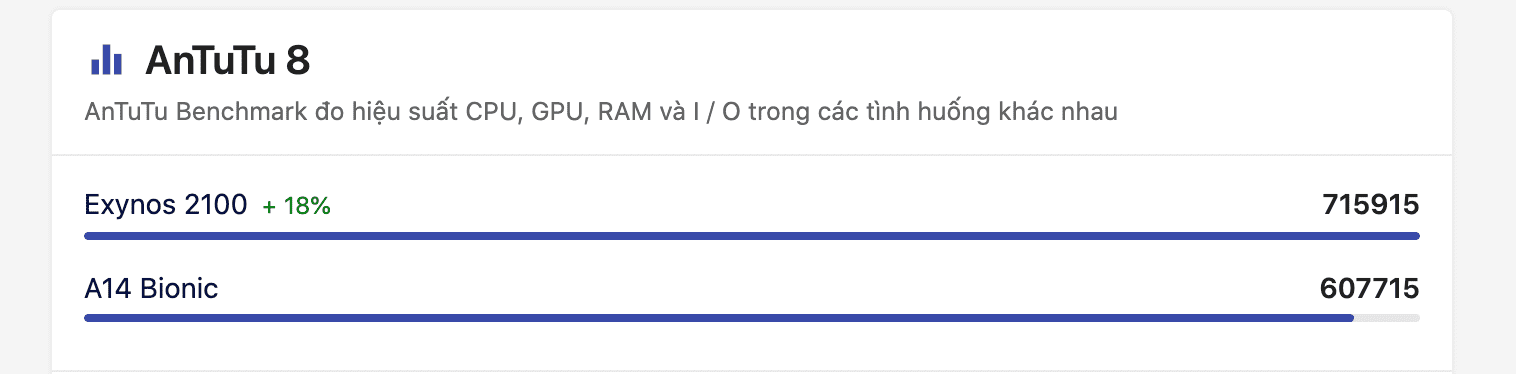
Task: Click the gray page background left of card
Action: [x=25, y=187]
